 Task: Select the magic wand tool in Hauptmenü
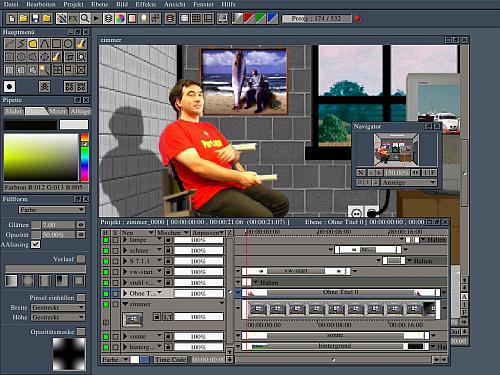tap(44, 70)
